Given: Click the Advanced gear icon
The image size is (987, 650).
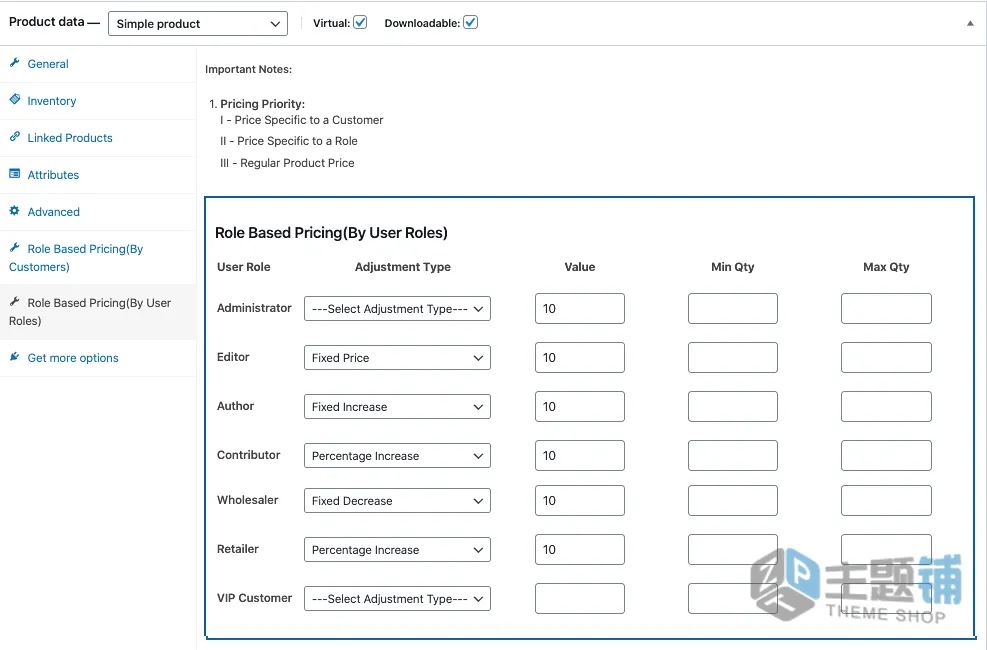Looking at the screenshot, I should tap(14, 211).
